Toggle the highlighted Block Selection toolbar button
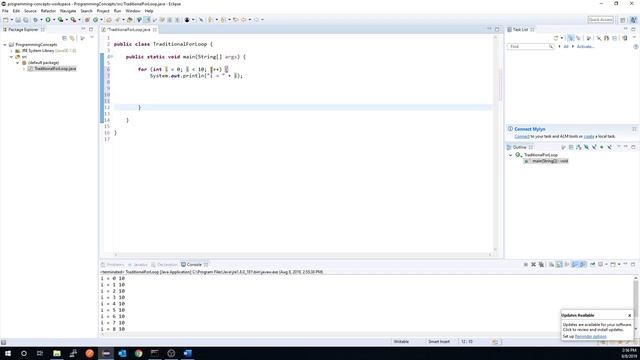 click(147, 20)
